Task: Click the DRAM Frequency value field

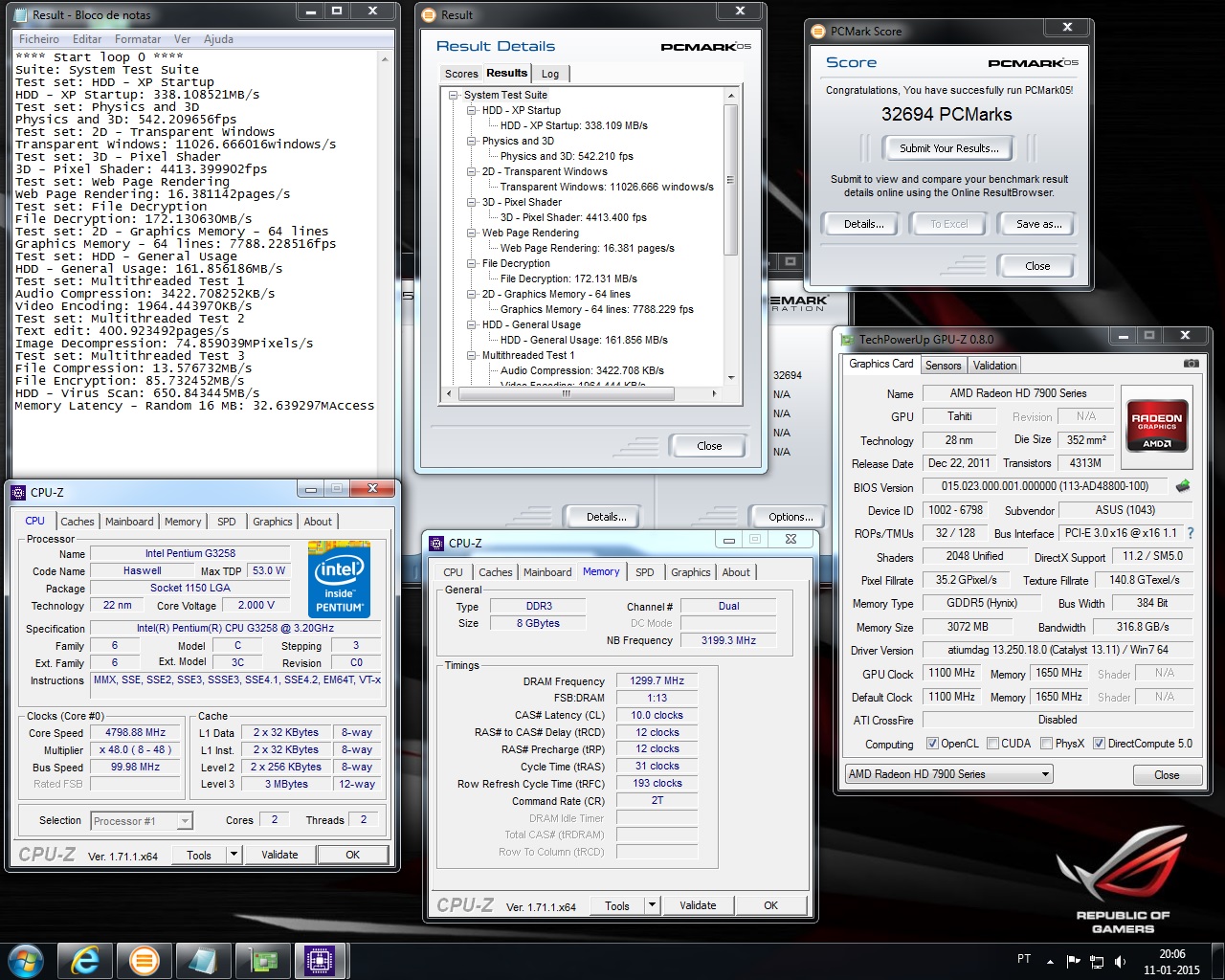Action: pyautogui.click(x=657, y=680)
